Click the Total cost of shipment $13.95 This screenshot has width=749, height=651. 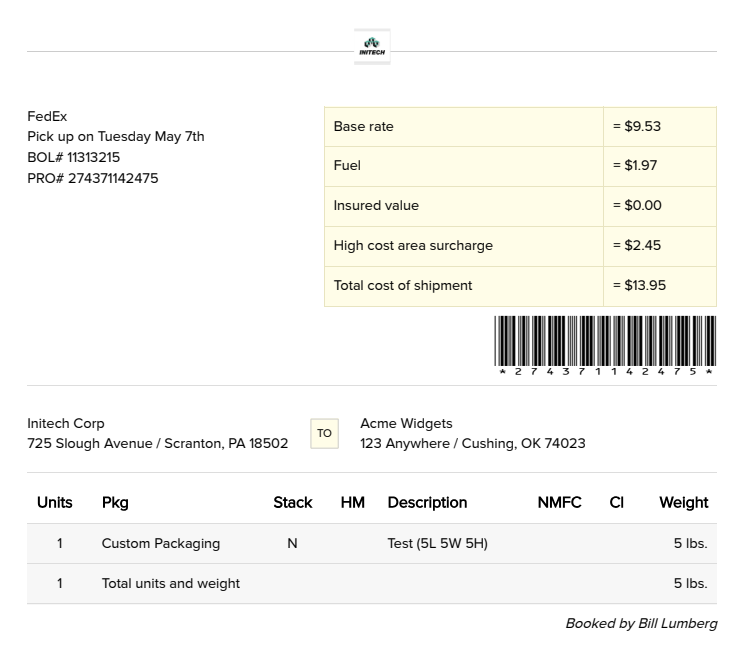[x=645, y=285]
